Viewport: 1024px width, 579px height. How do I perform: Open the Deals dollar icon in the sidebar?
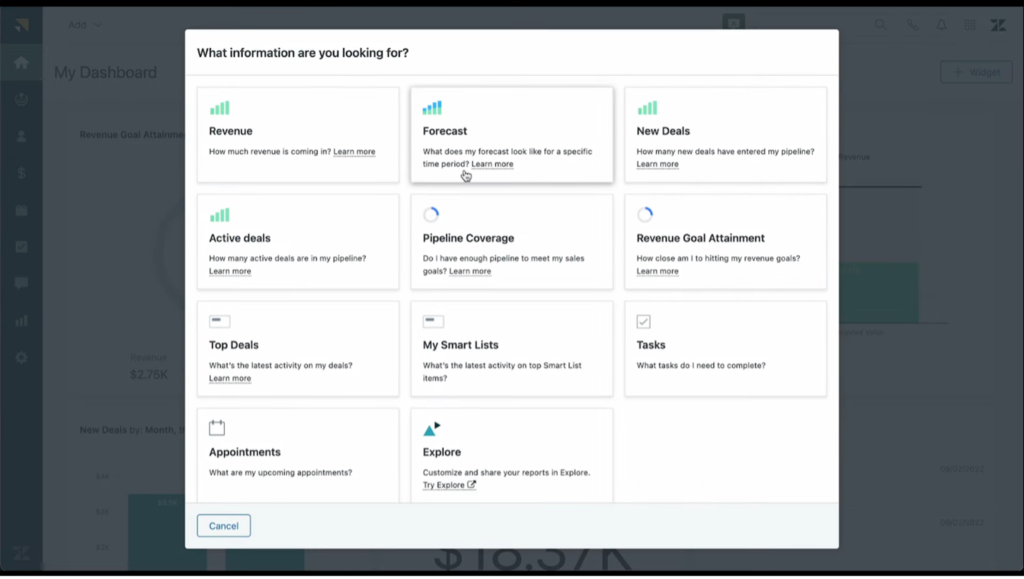(22, 174)
